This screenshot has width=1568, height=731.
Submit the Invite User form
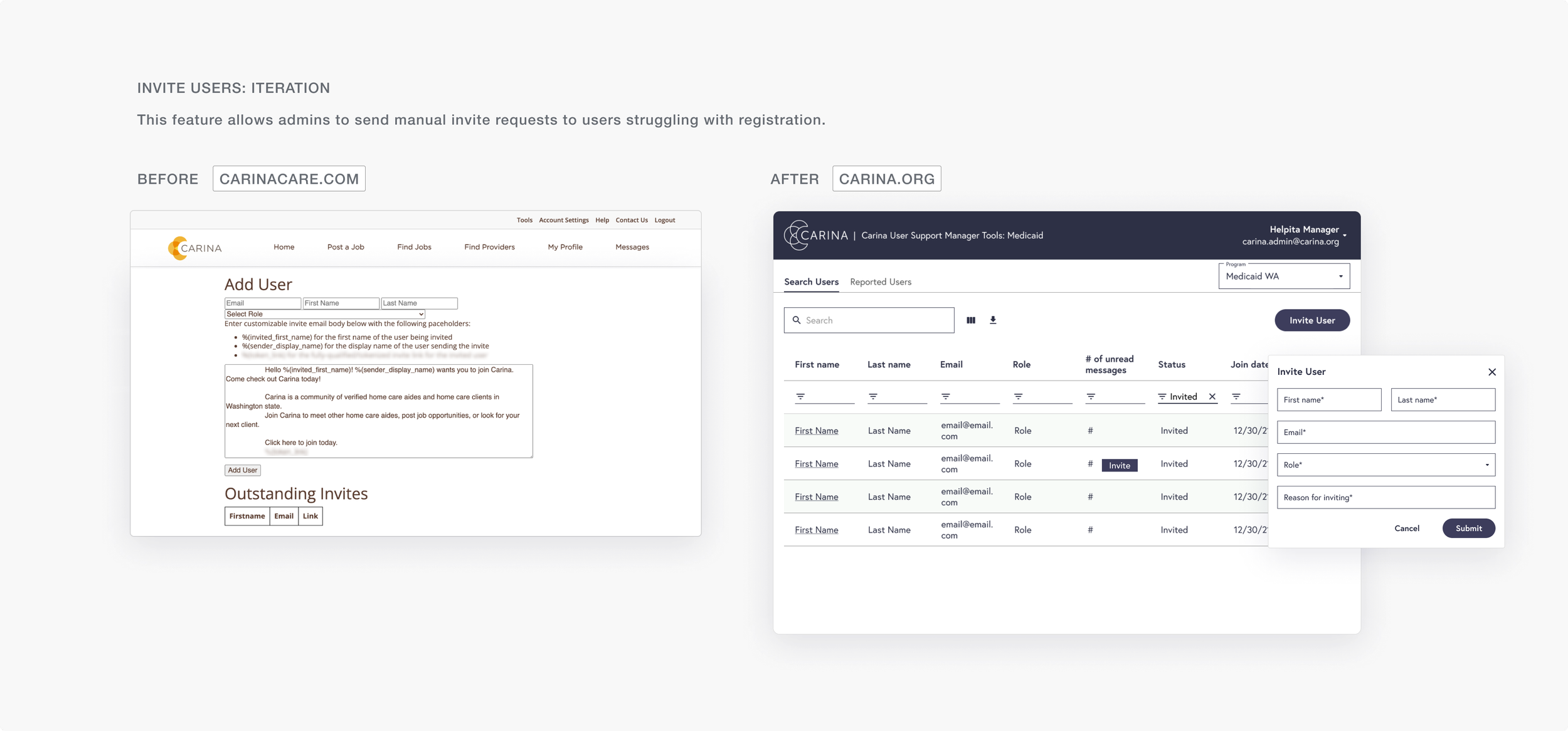tap(1468, 529)
